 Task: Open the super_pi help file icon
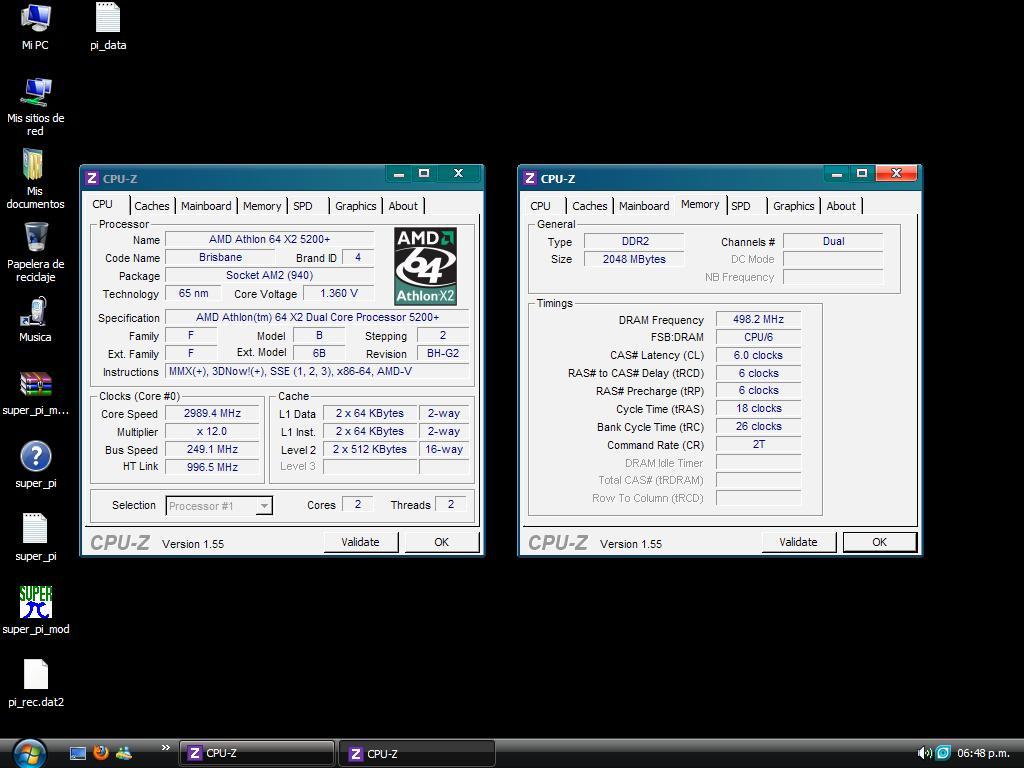(35, 456)
